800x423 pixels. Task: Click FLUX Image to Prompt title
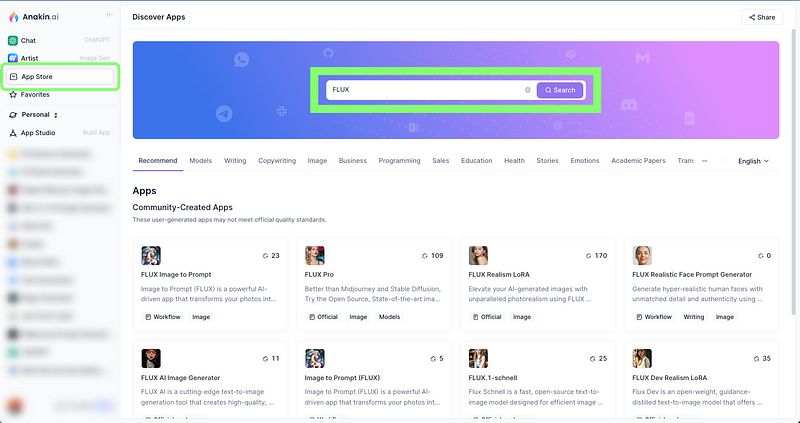(176, 275)
